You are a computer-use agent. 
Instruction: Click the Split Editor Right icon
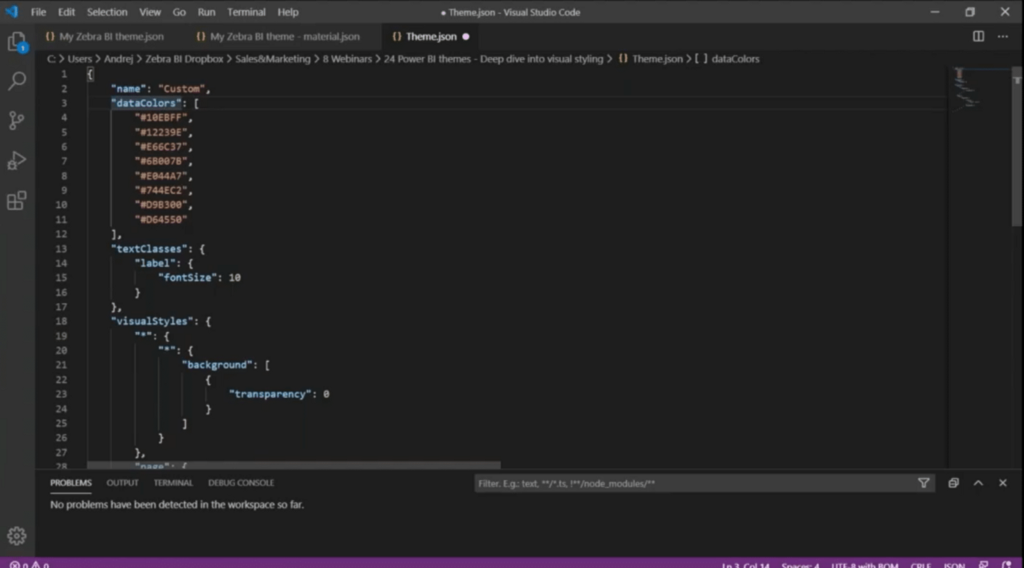978,37
